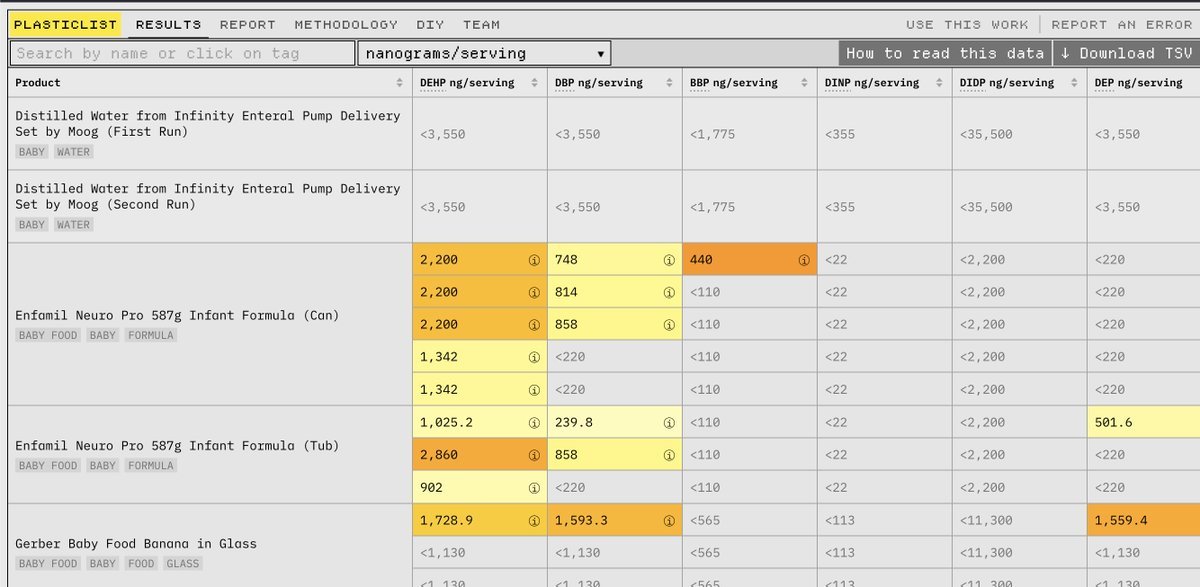Click info icon beside DEHP 1,728.9

(x=533, y=520)
